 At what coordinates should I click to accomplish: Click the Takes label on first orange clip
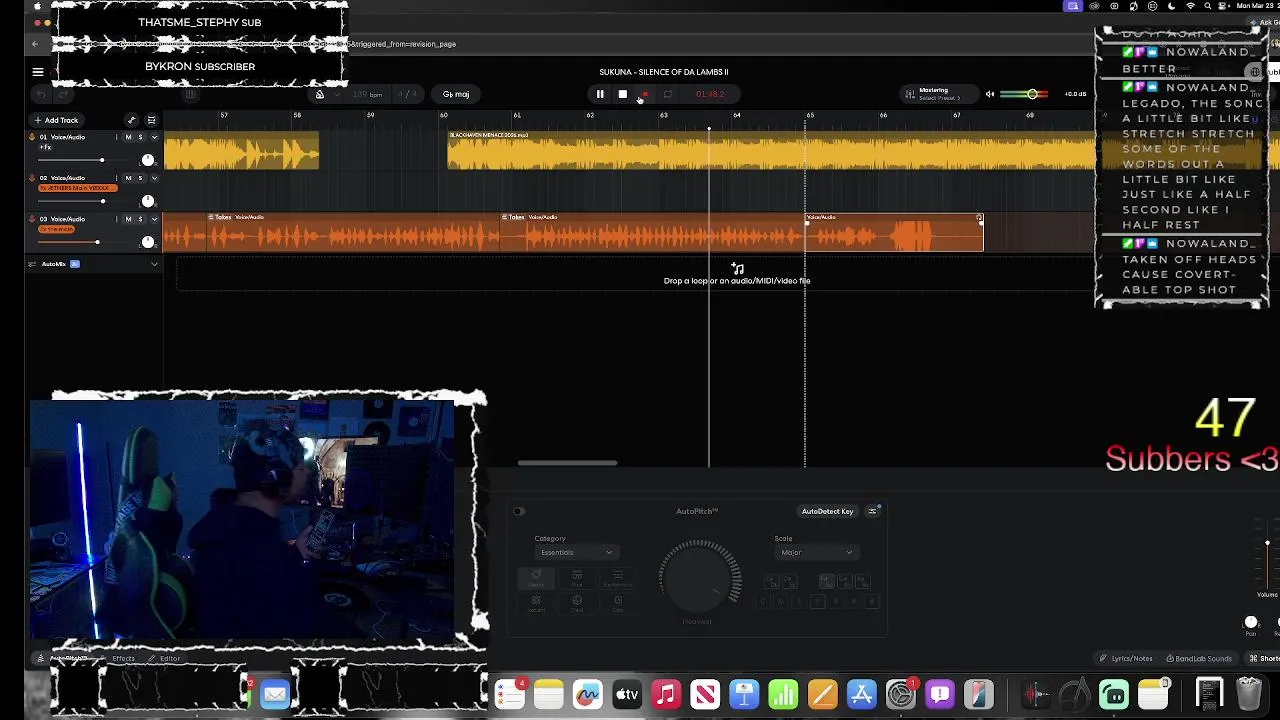tap(222, 217)
